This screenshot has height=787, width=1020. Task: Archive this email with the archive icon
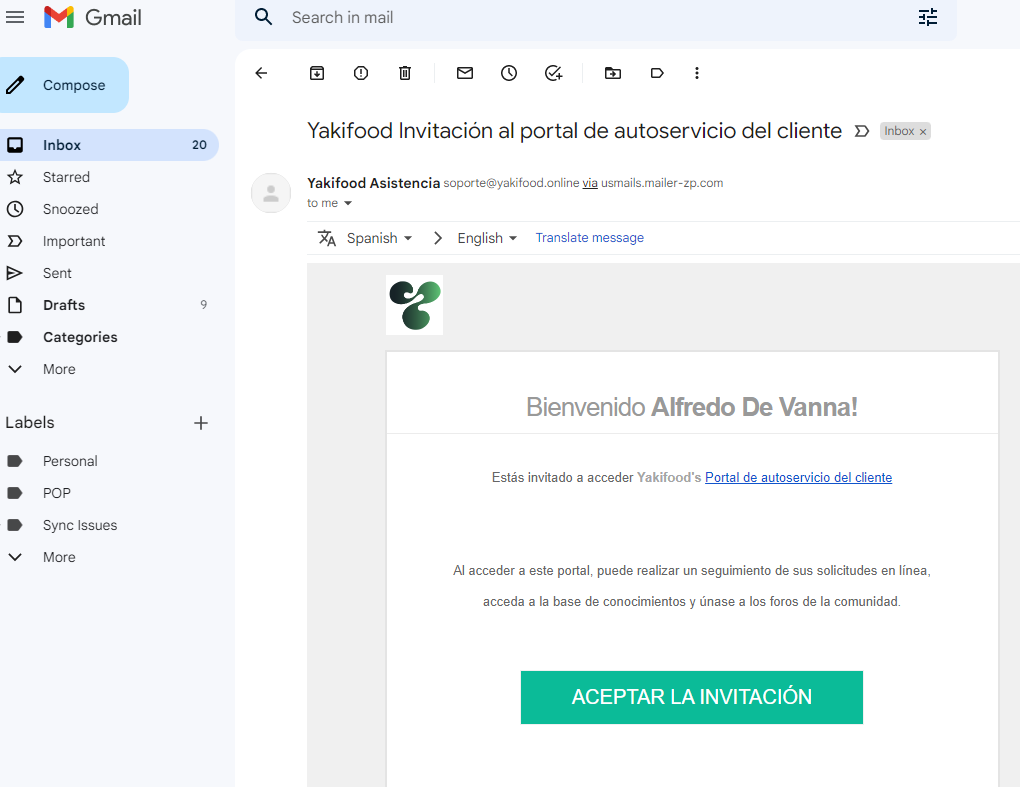[x=317, y=73]
